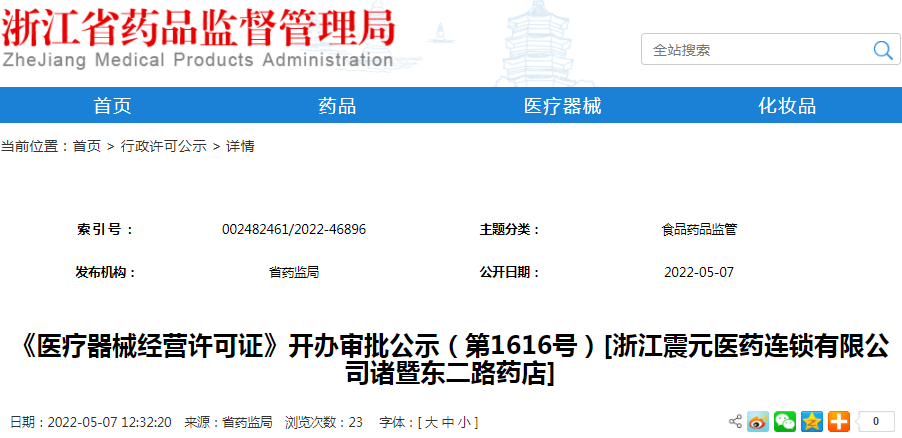Open the 医疗器械 navigation tab

pyautogui.click(x=563, y=106)
